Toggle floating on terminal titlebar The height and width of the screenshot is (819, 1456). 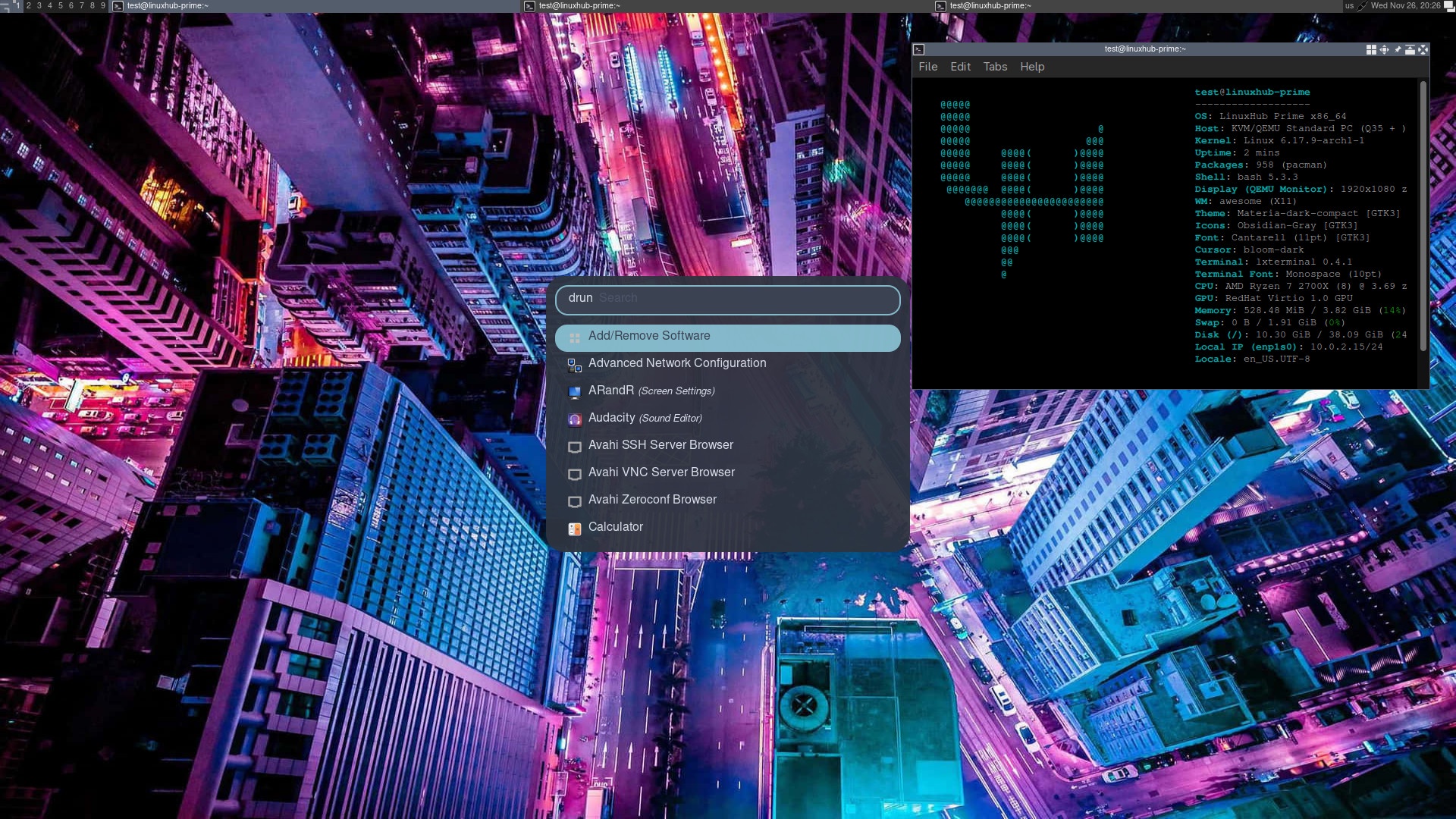[x=1371, y=49]
